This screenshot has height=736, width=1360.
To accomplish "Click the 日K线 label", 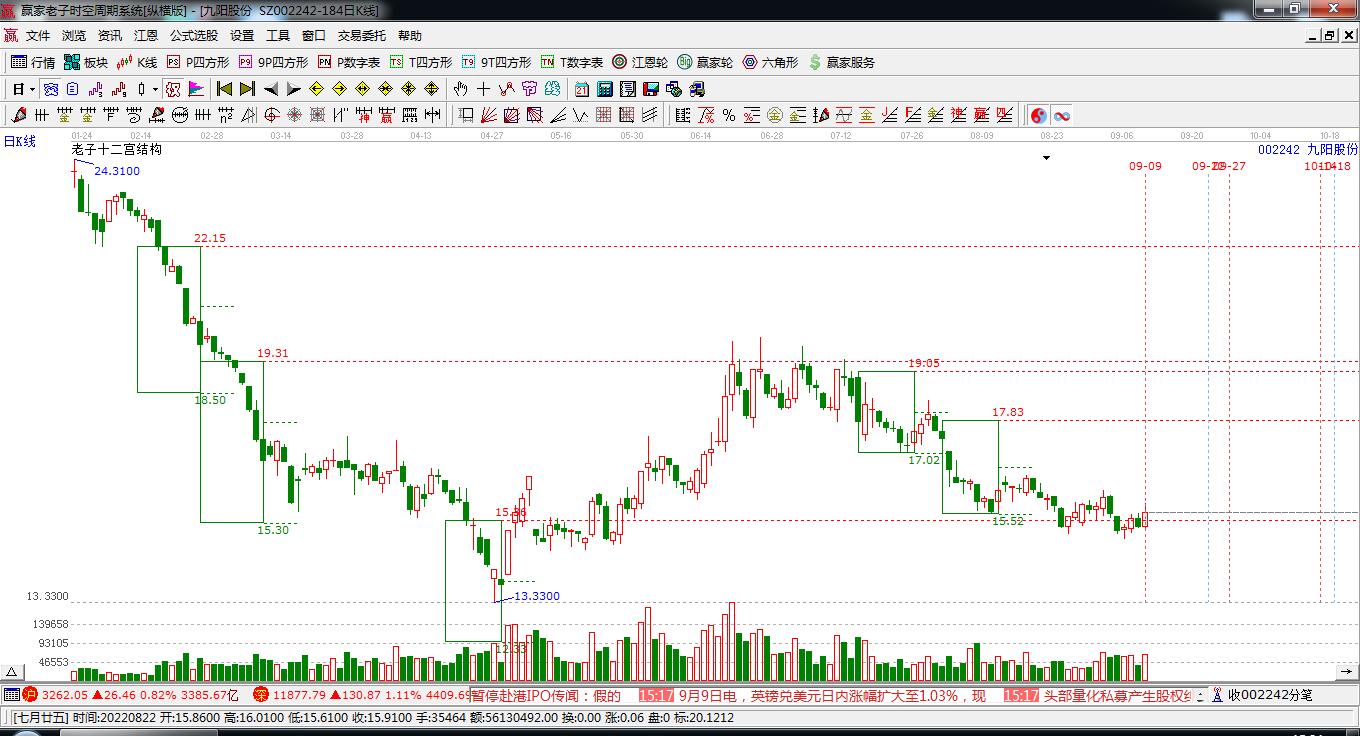I will (20, 142).
